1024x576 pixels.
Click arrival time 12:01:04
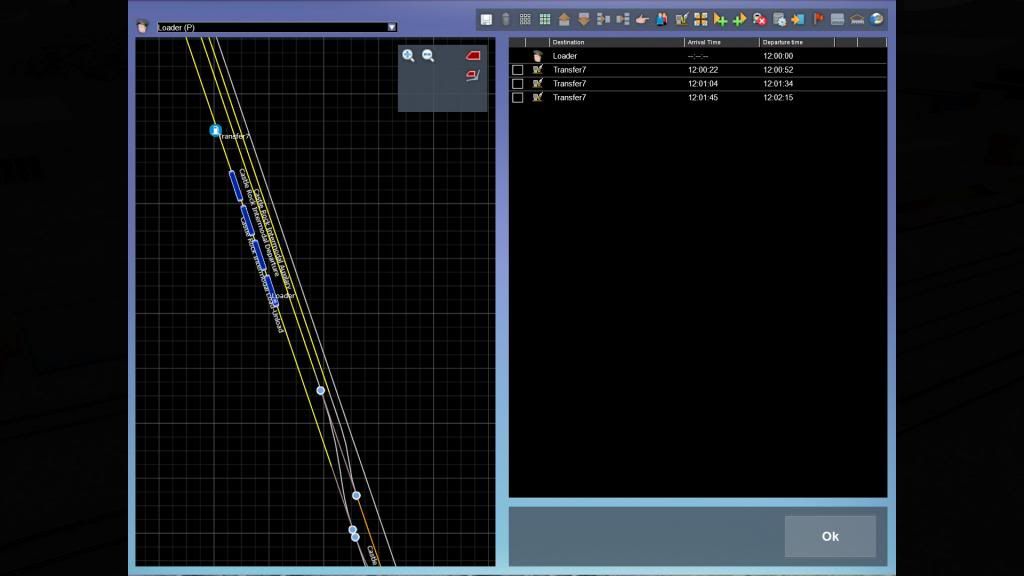[703, 84]
